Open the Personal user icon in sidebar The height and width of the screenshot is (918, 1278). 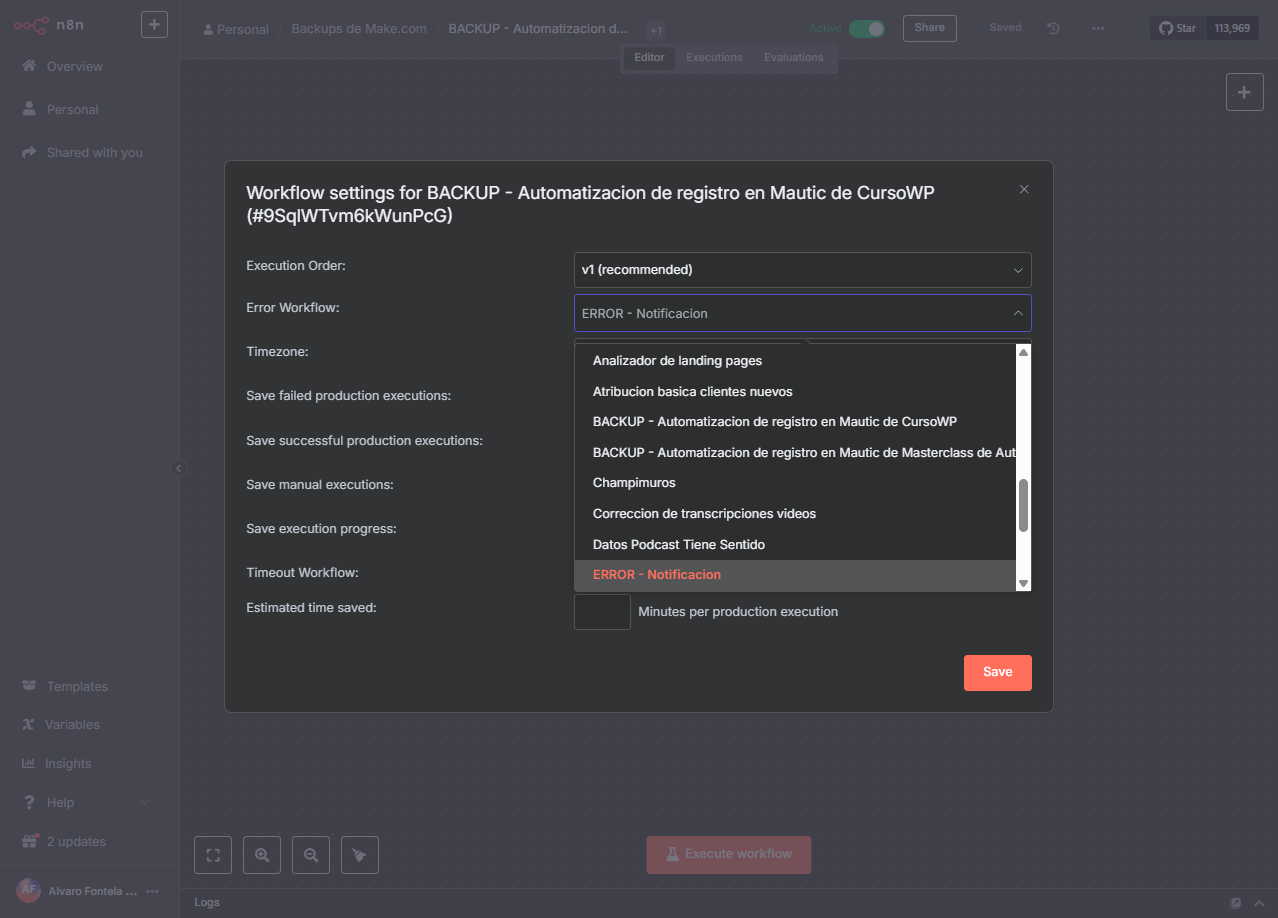pyautogui.click(x=29, y=109)
